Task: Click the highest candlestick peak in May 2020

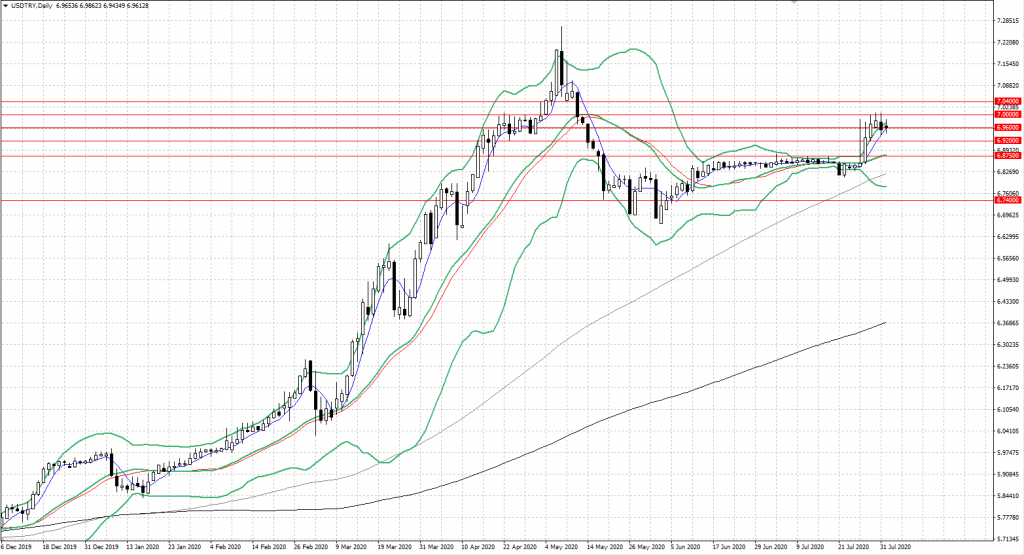Action: (561, 28)
